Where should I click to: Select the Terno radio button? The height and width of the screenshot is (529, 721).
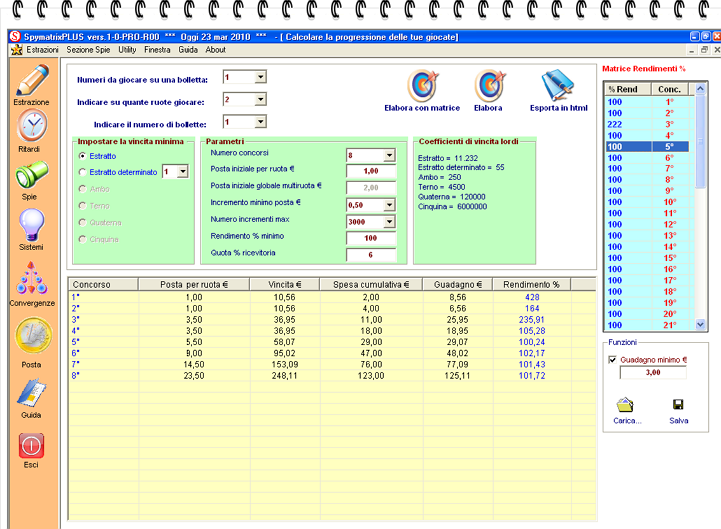(82, 205)
